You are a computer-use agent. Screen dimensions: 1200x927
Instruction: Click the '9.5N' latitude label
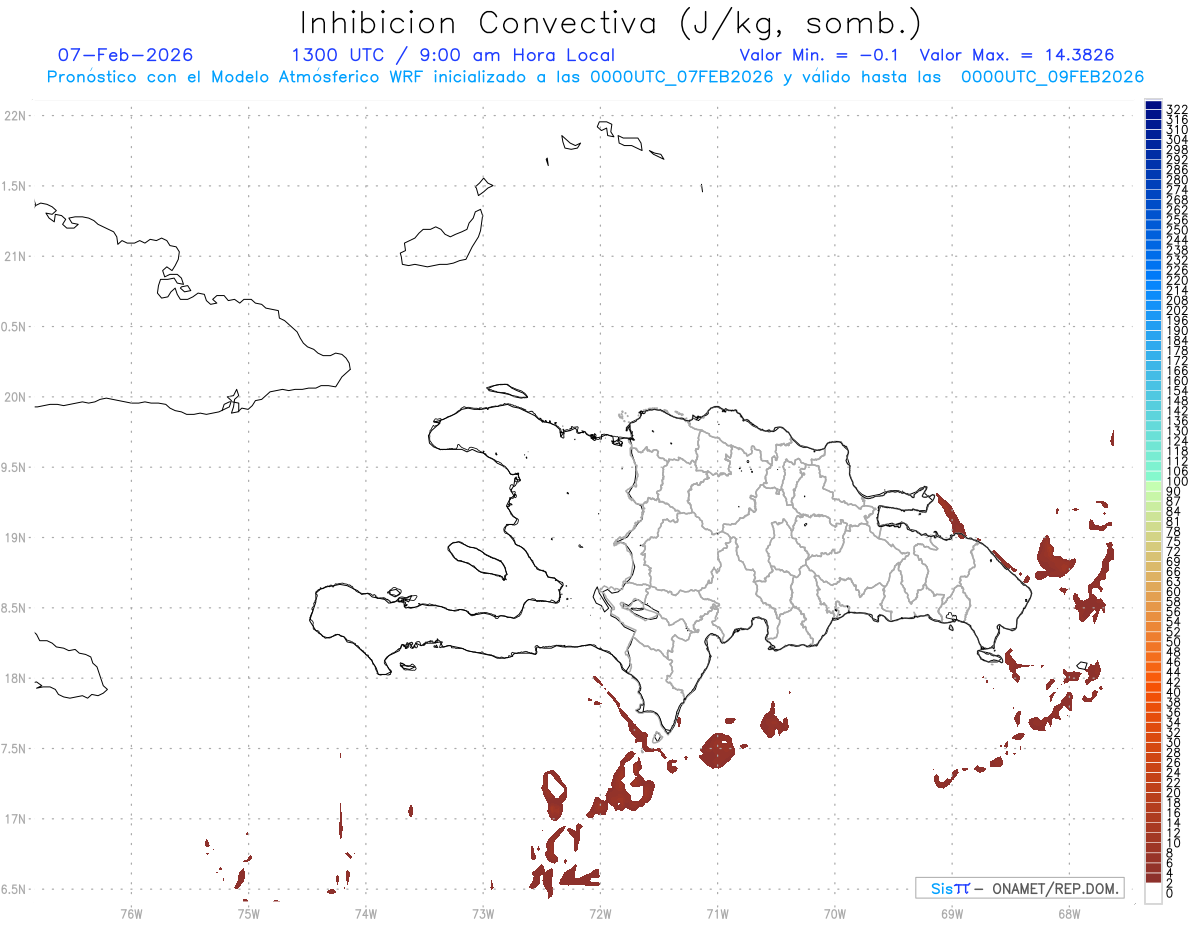pos(14,468)
